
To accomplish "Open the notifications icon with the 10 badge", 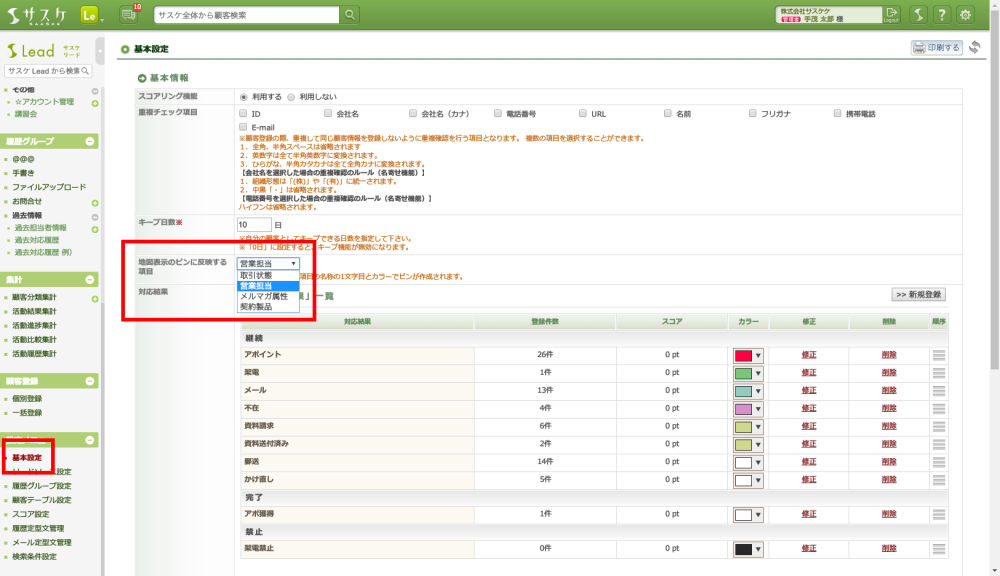I will [x=129, y=15].
